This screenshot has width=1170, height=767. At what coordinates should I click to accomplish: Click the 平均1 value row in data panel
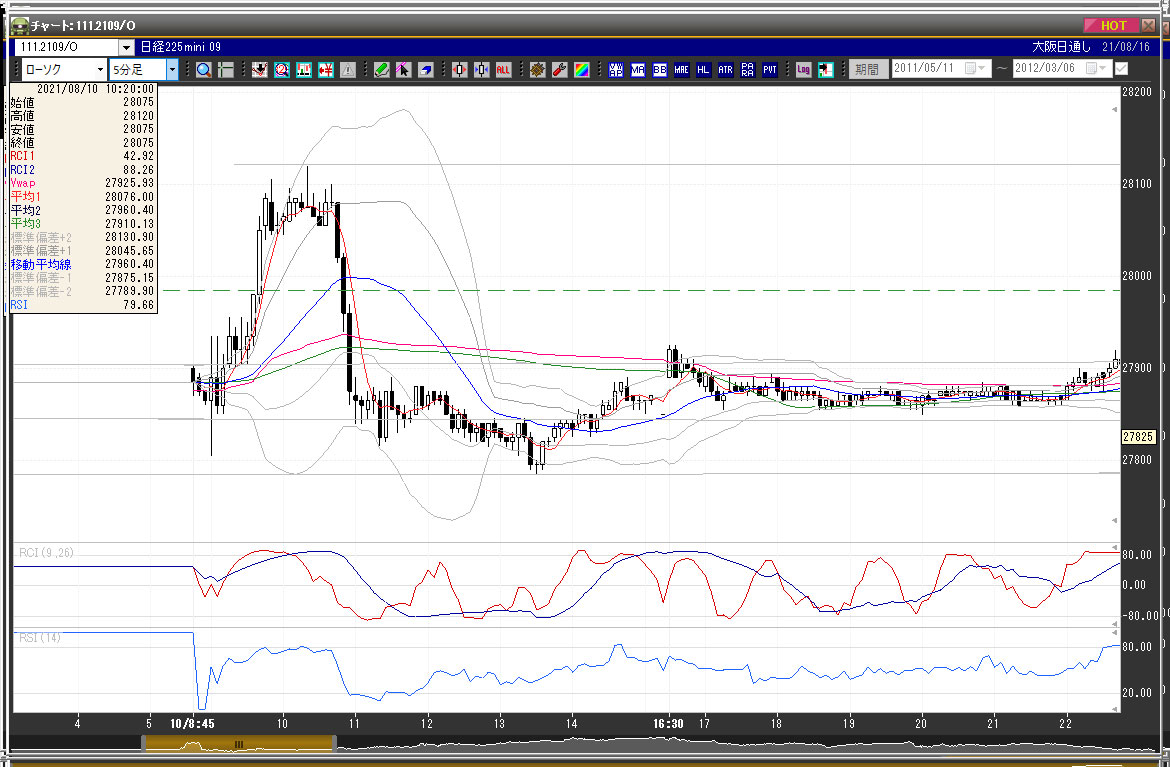pos(82,196)
